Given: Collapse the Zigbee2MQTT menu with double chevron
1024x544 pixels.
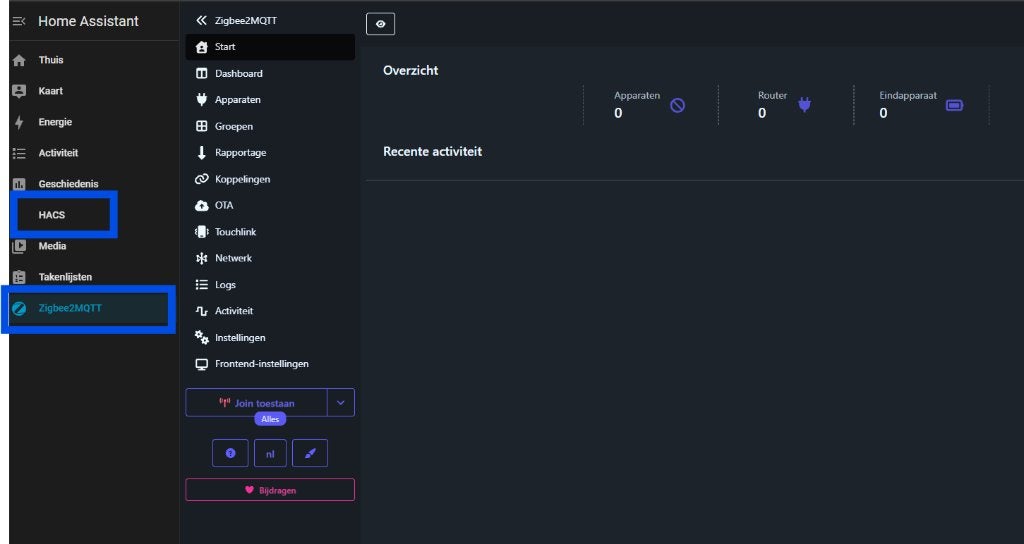Looking at the screenshot, I should (201, 21).
